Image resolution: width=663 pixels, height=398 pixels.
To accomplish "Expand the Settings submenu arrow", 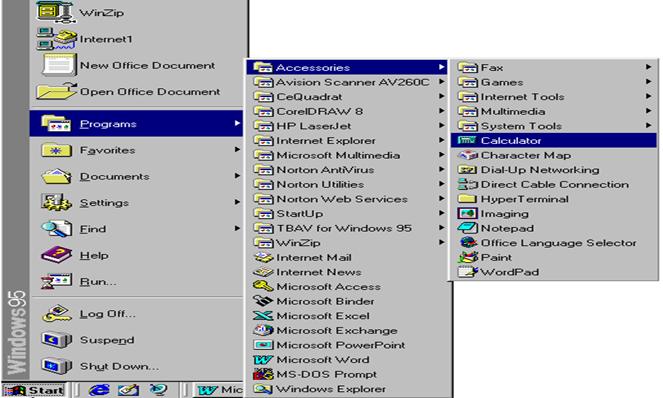I will coord(237,202).
